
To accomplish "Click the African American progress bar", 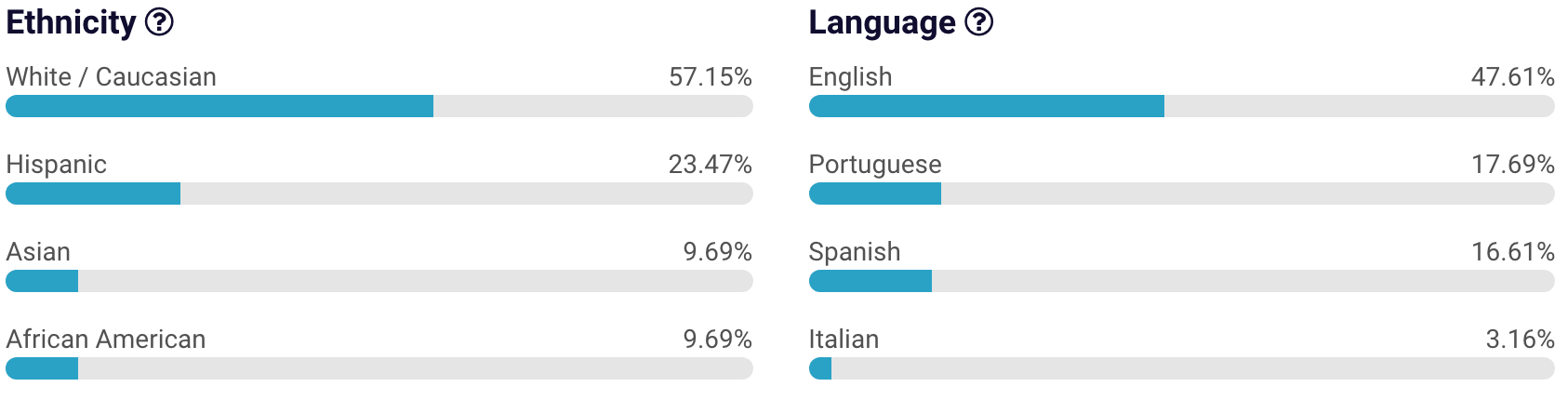I will [x=379, y=368].
